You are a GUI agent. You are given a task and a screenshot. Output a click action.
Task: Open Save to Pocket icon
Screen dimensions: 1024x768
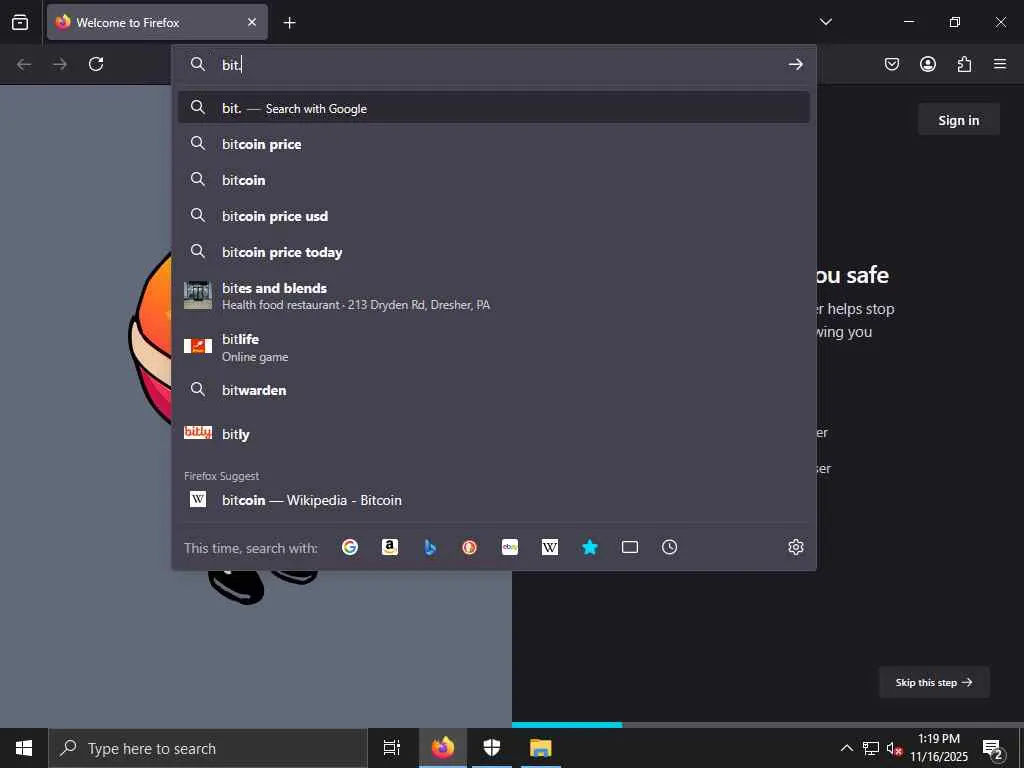891,64
